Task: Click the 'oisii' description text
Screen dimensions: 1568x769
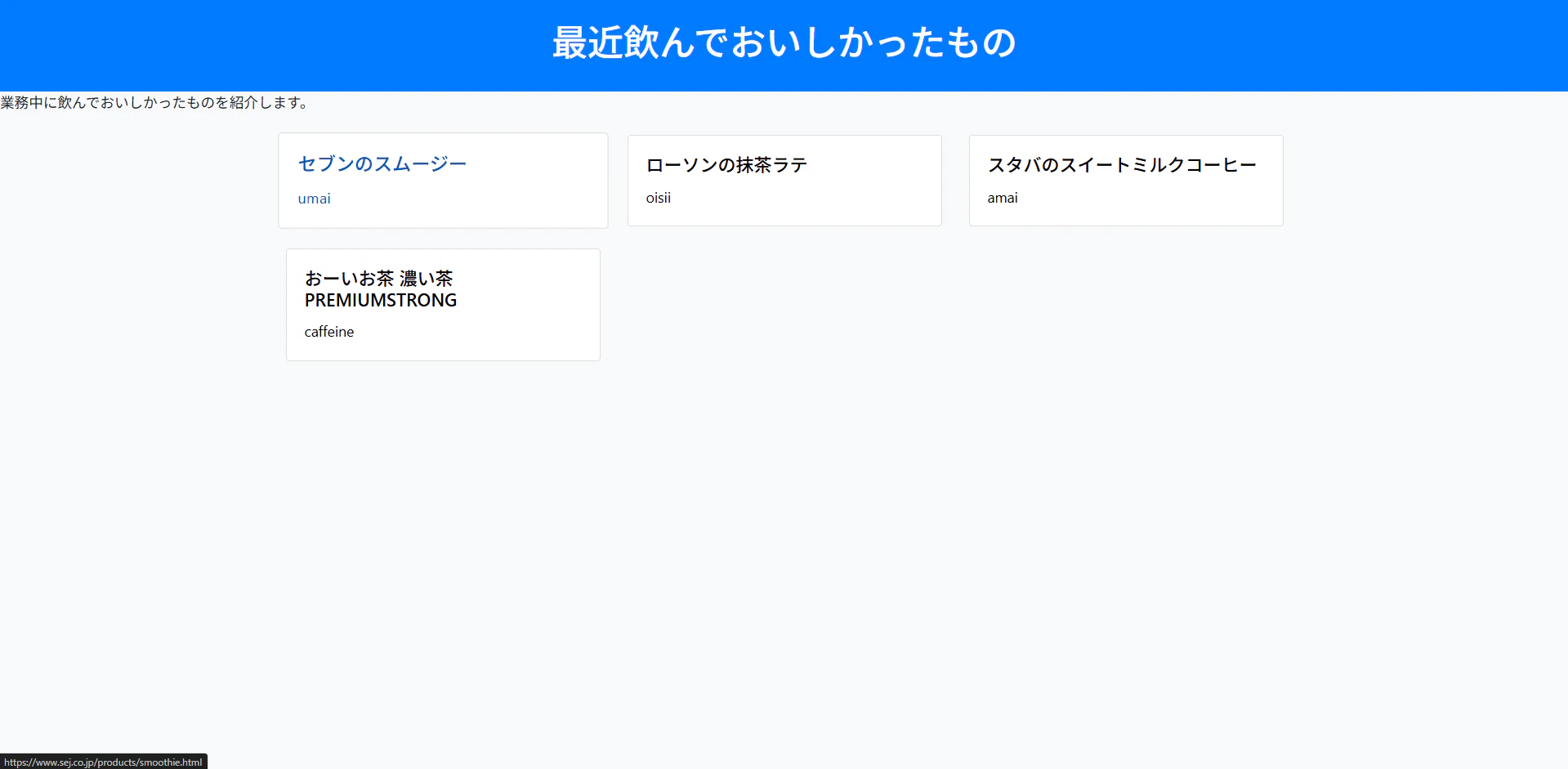Action: 659,198
